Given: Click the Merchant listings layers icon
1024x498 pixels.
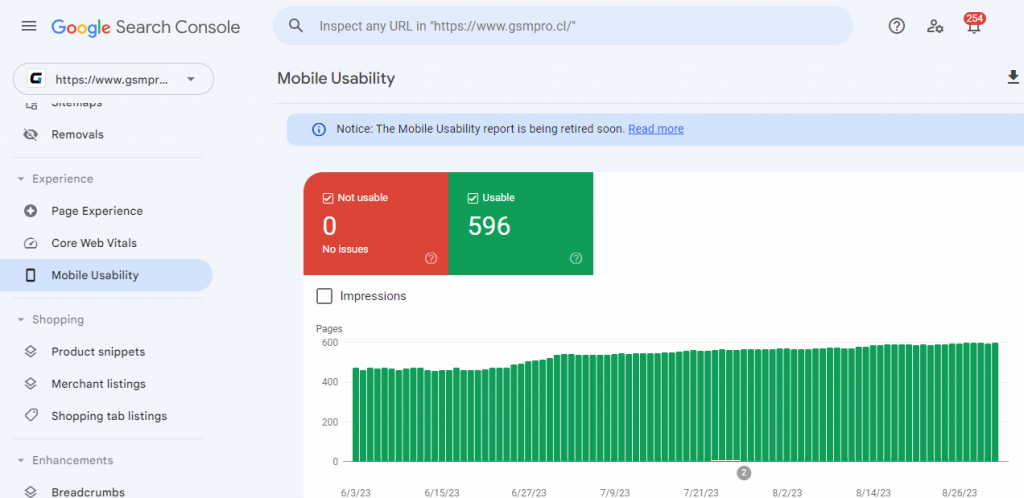Looking at the screenshot, I should (30, 384).
